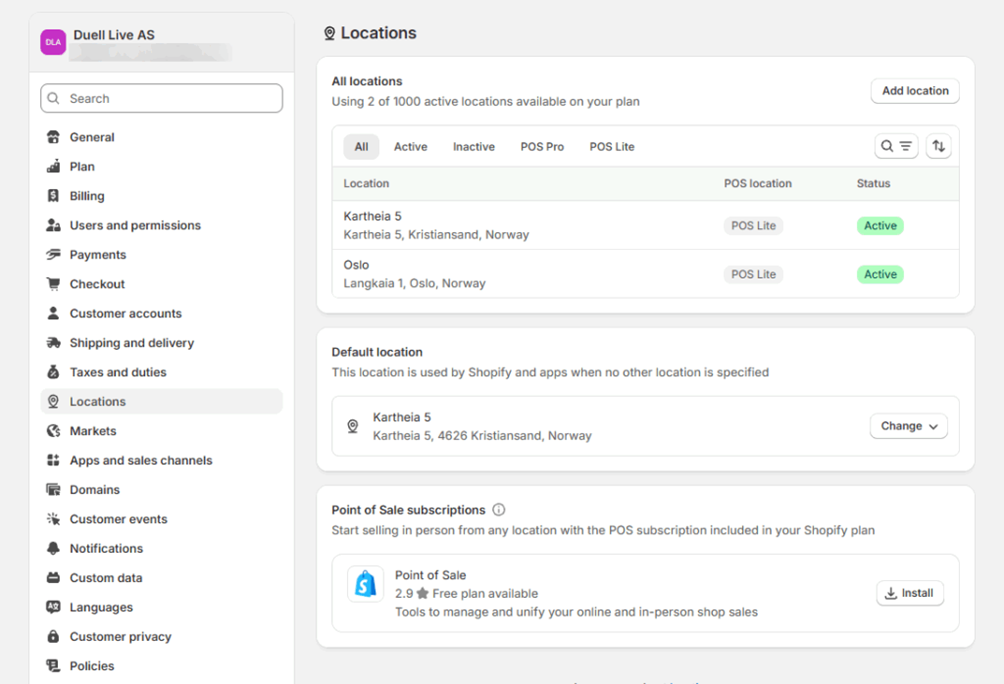
Task: Open Shipping and delivery settings
Action: tap(131, 343)
